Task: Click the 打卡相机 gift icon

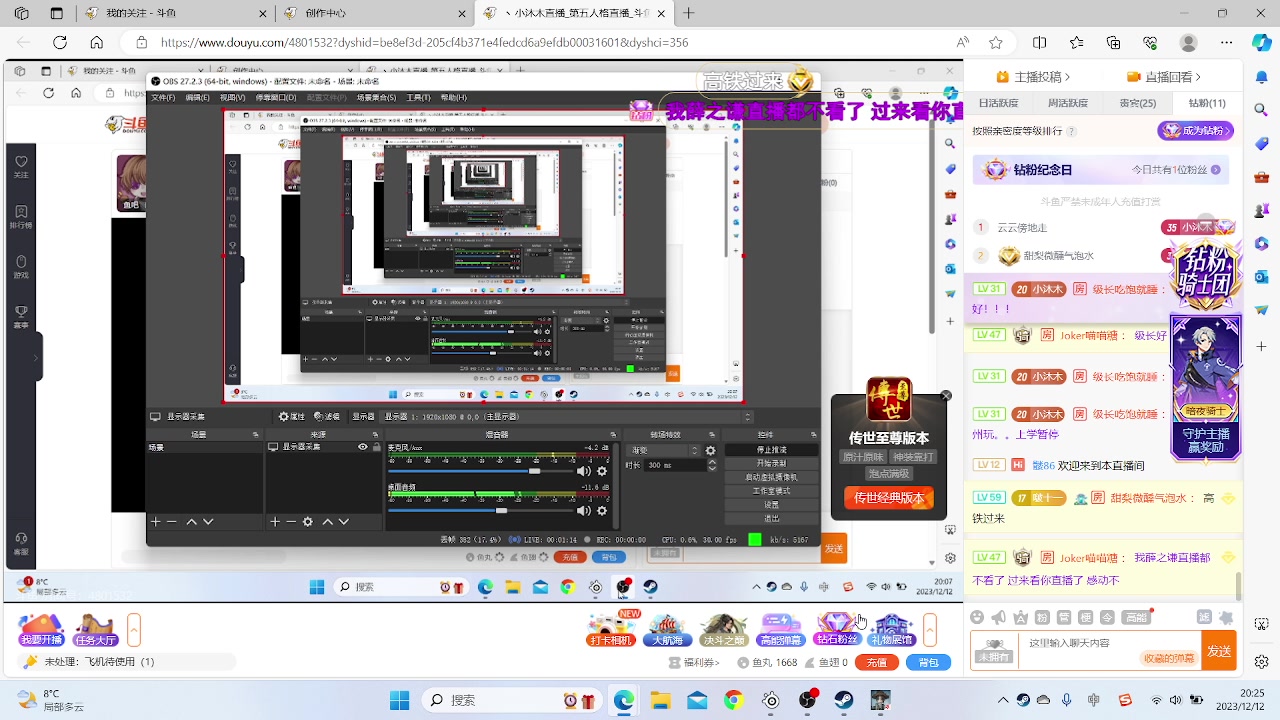Action: (611, 630)
